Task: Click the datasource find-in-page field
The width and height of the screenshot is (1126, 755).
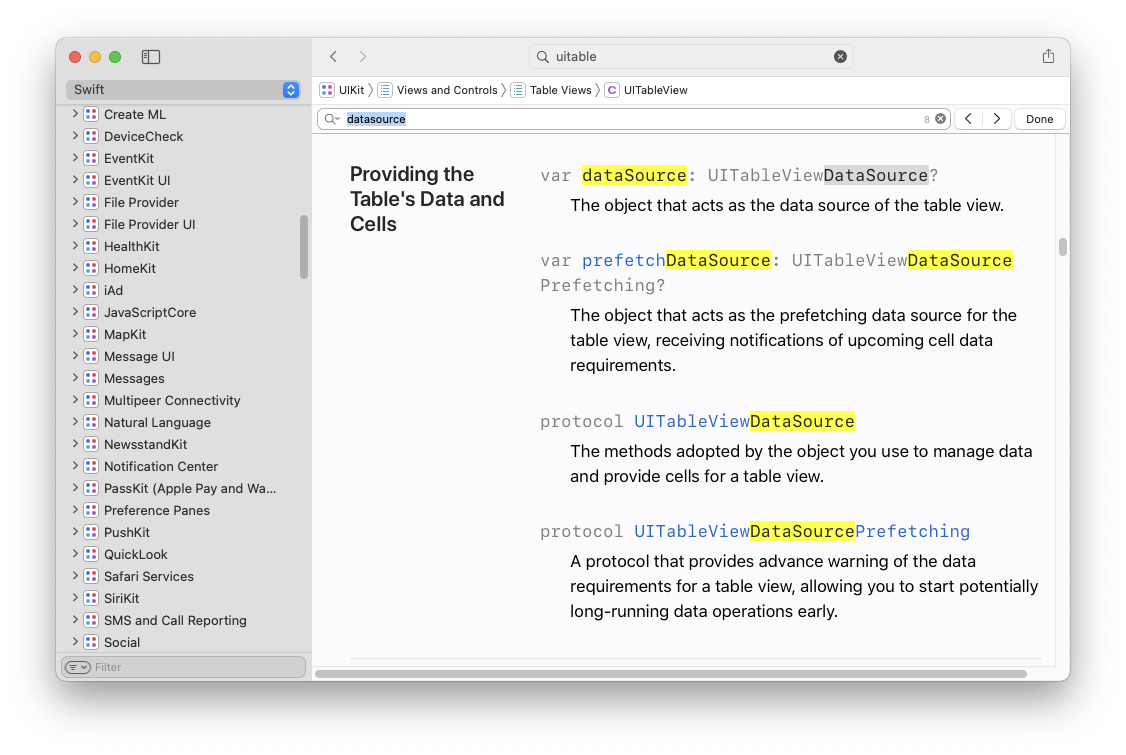Action: click(x=633, y=119)
